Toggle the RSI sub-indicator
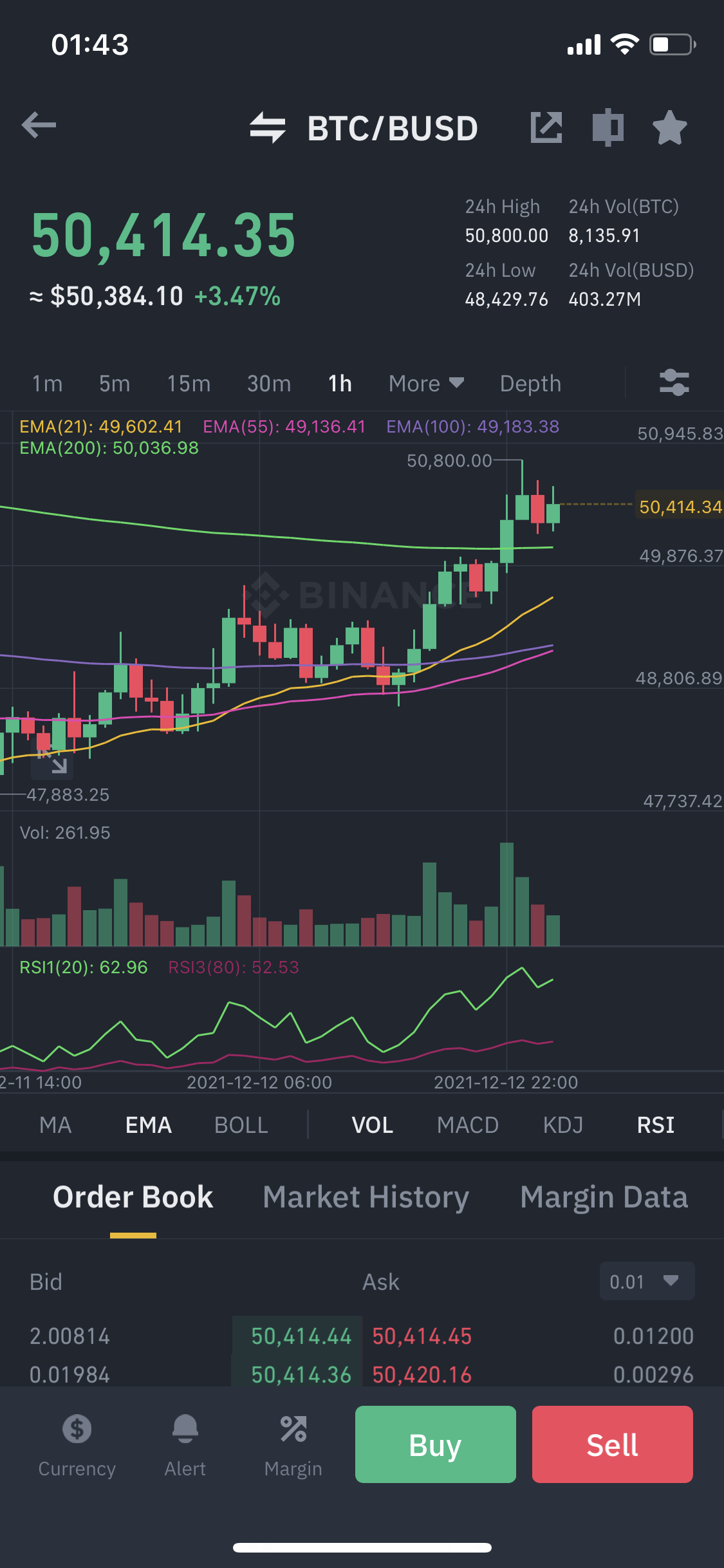This screenshot has height=1568, width=724. 656,1125
